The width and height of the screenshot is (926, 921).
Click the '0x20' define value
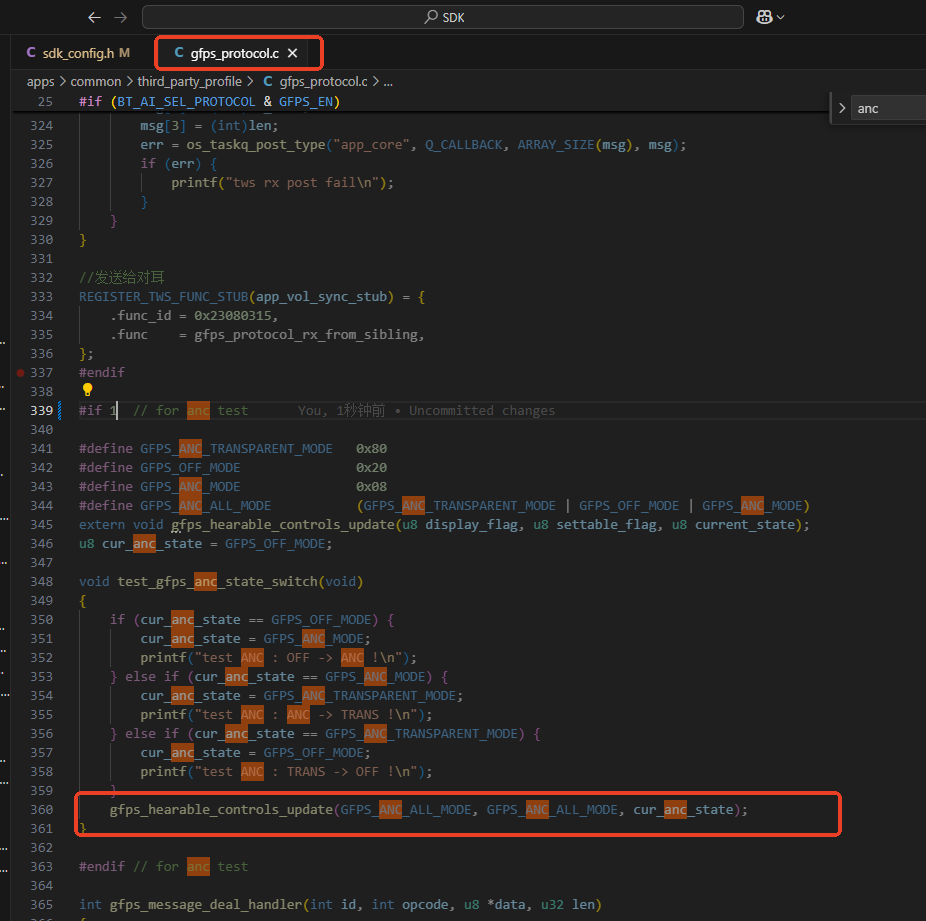(371, 468)
